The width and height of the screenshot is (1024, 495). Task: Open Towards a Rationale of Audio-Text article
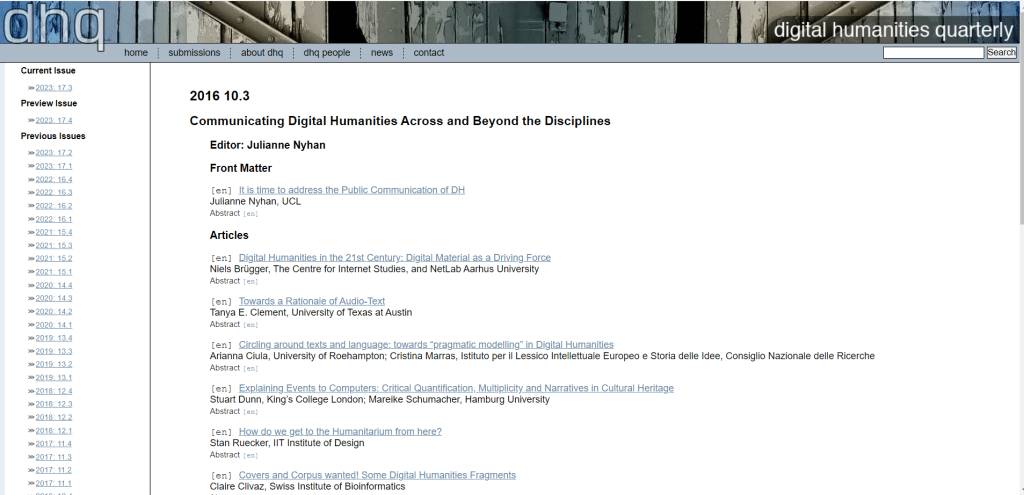pos(311,301)
